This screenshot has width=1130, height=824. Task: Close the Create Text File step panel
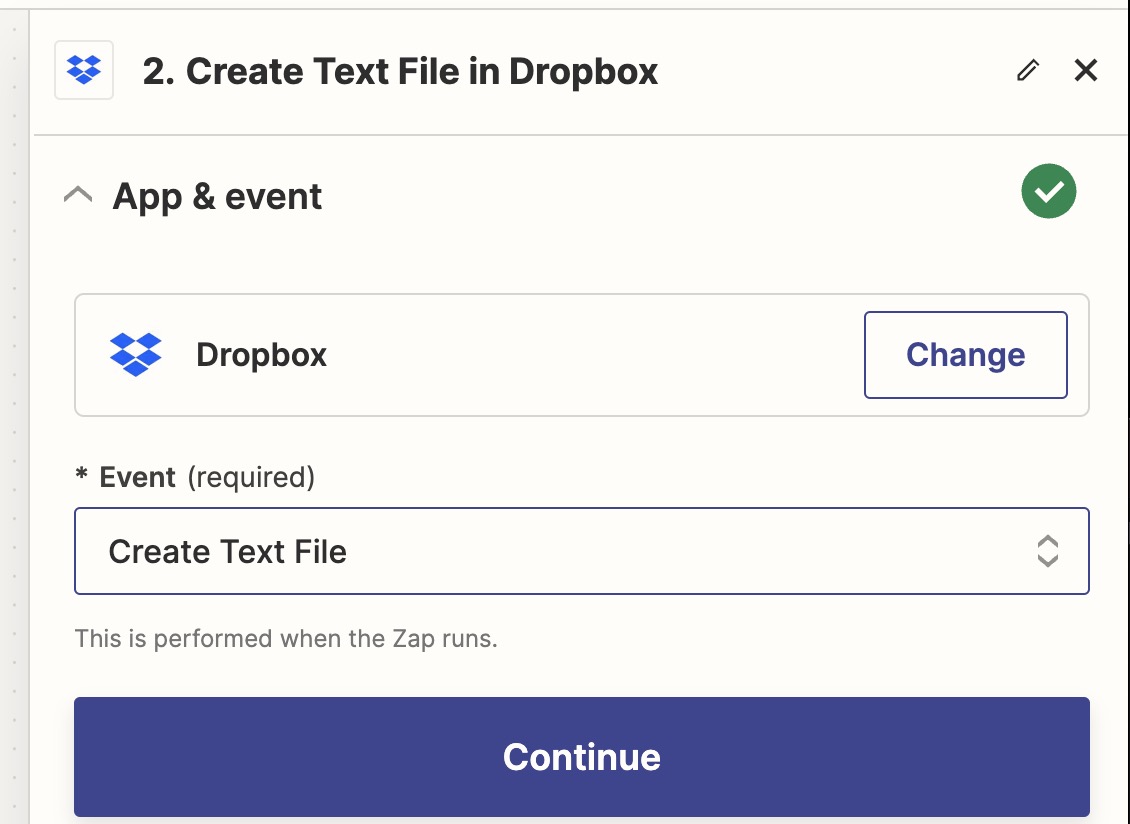pos(1085,71)
